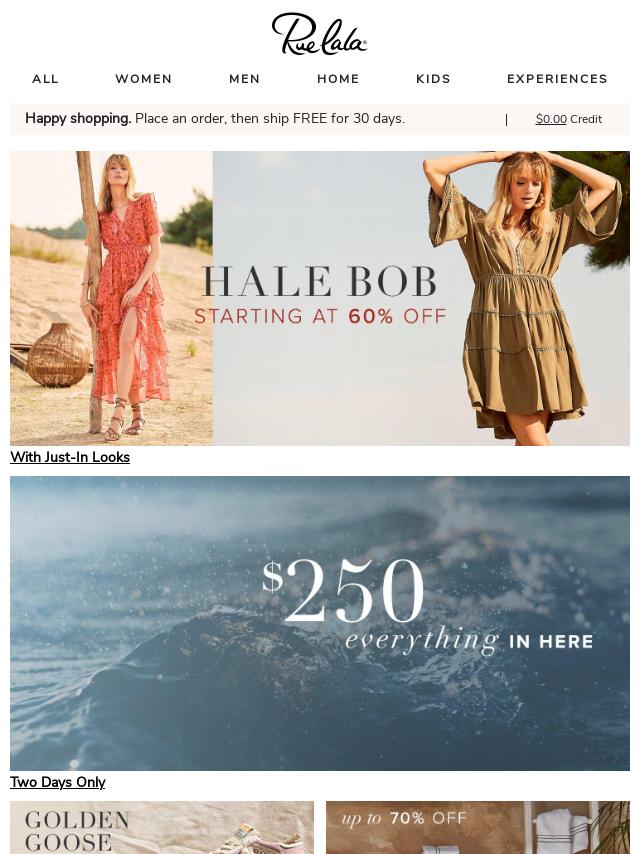Open the HOME category link
The width and height of the screenshot is (640, 854).
tap(338, 79)
